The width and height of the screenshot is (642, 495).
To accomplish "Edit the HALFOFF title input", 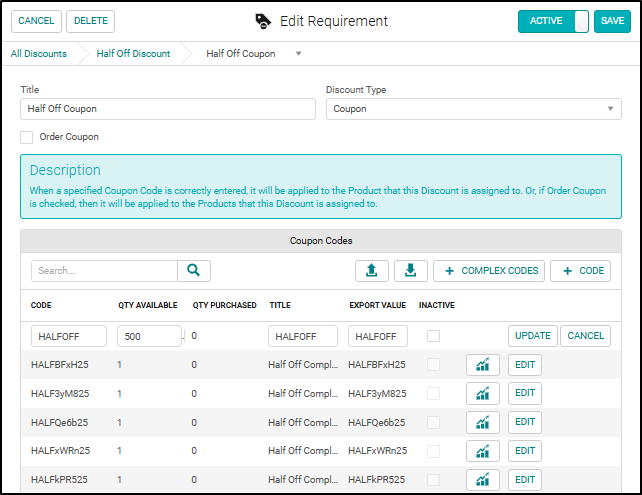I will click(303, 337).
